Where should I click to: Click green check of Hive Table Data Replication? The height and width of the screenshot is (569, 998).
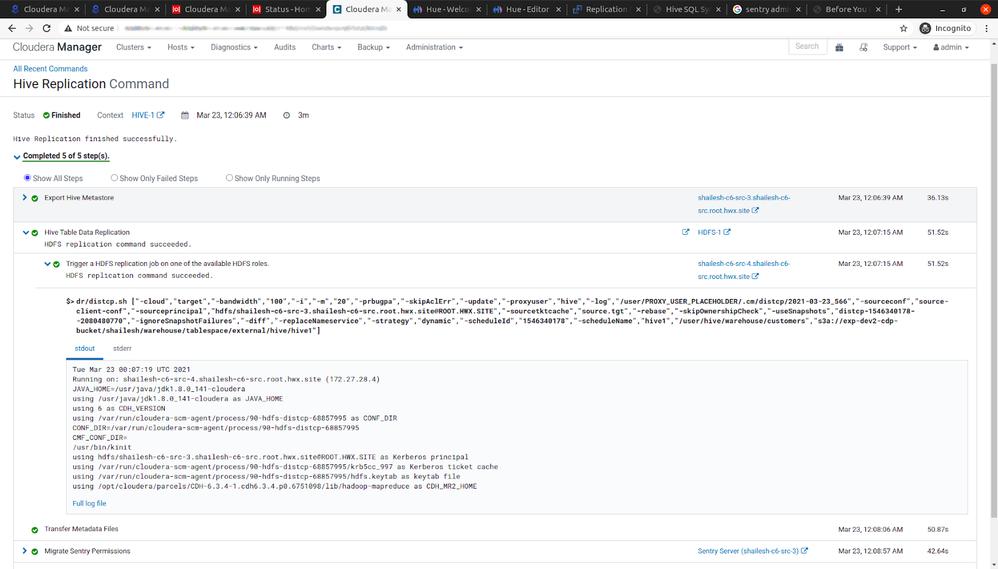(x=35, y=233)
